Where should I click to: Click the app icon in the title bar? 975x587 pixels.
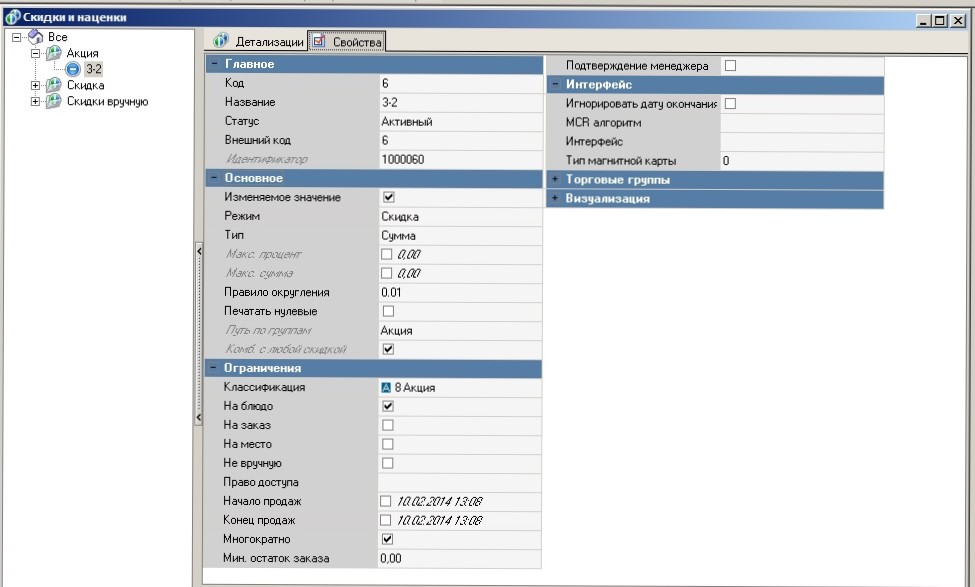(x=12, y=18)
